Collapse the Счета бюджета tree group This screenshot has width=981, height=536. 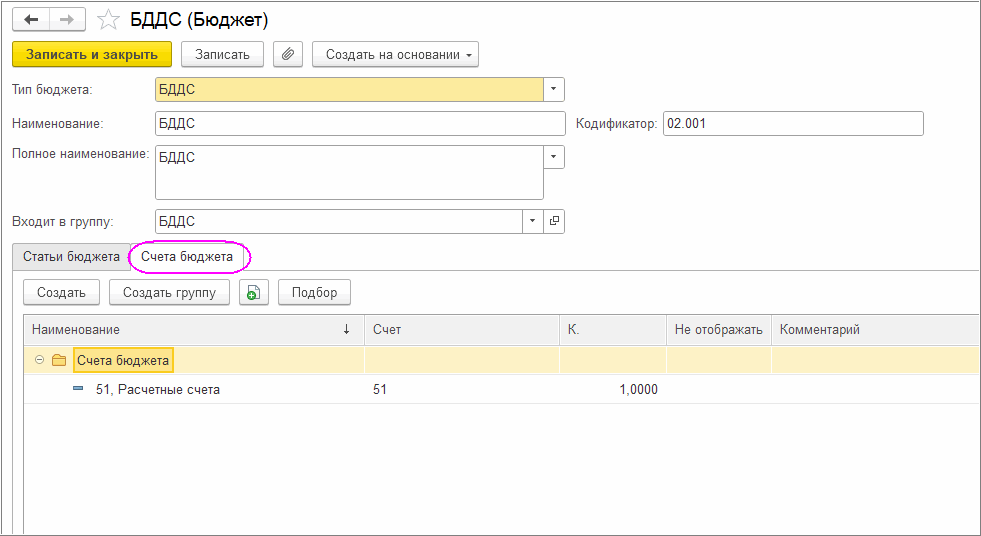tap(39, 360)
